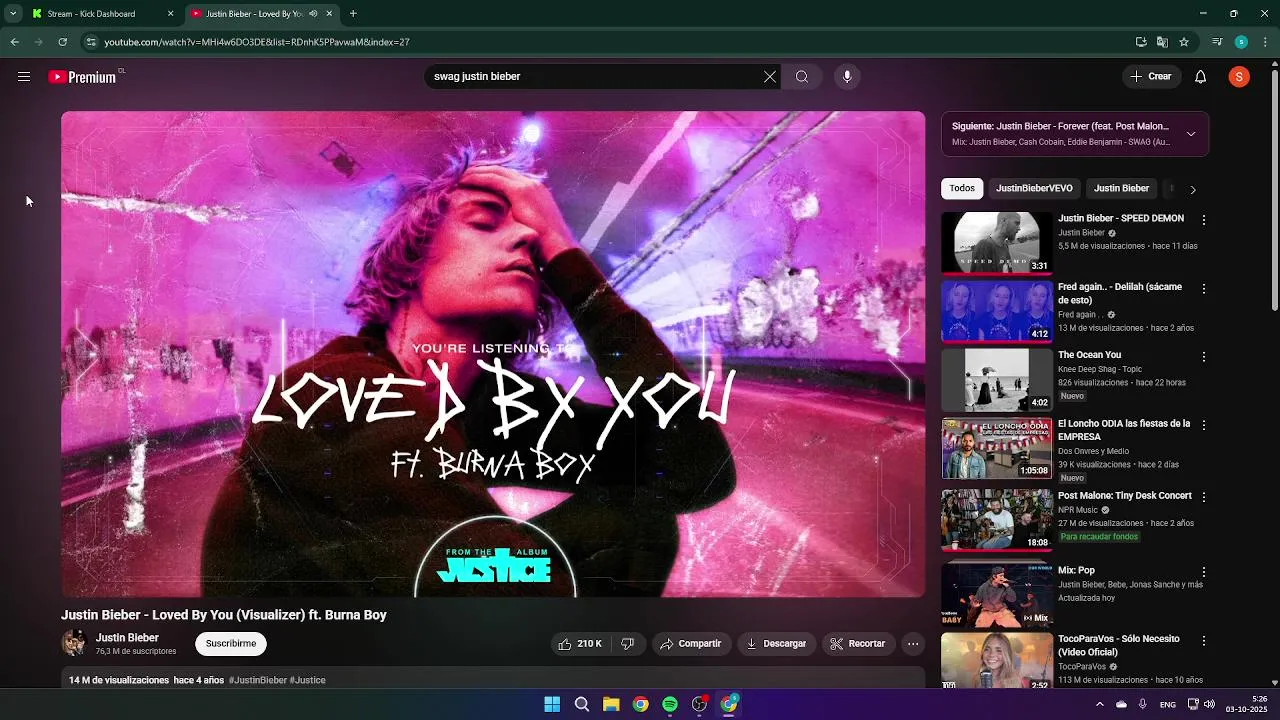The width and height of the screenshot is (1280, 720).
Task: Bookmark this page with the star
Action: pos(1184,42)
